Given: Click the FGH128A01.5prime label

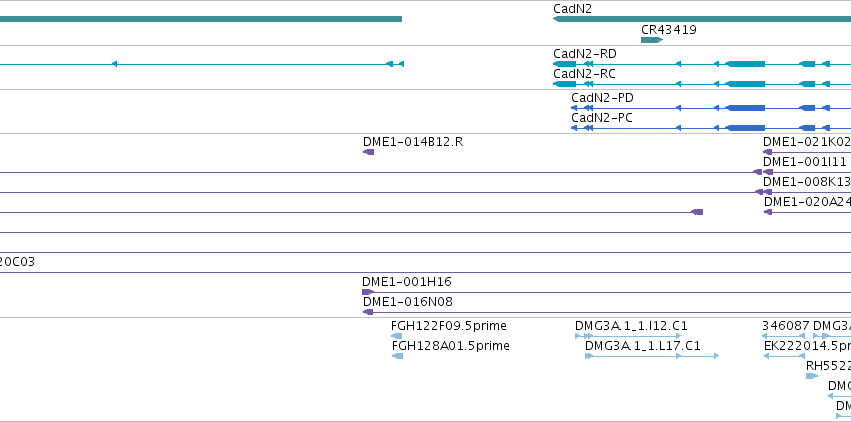Looking at the screenshot, I should 450,346.
